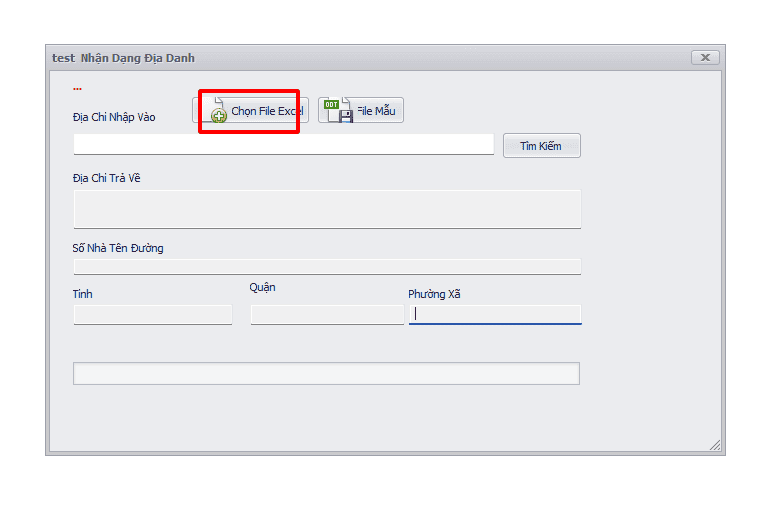Viewport: 780px width, 528px height.
Task: Focus the Phường Xã text field
Action: point(495,314)
